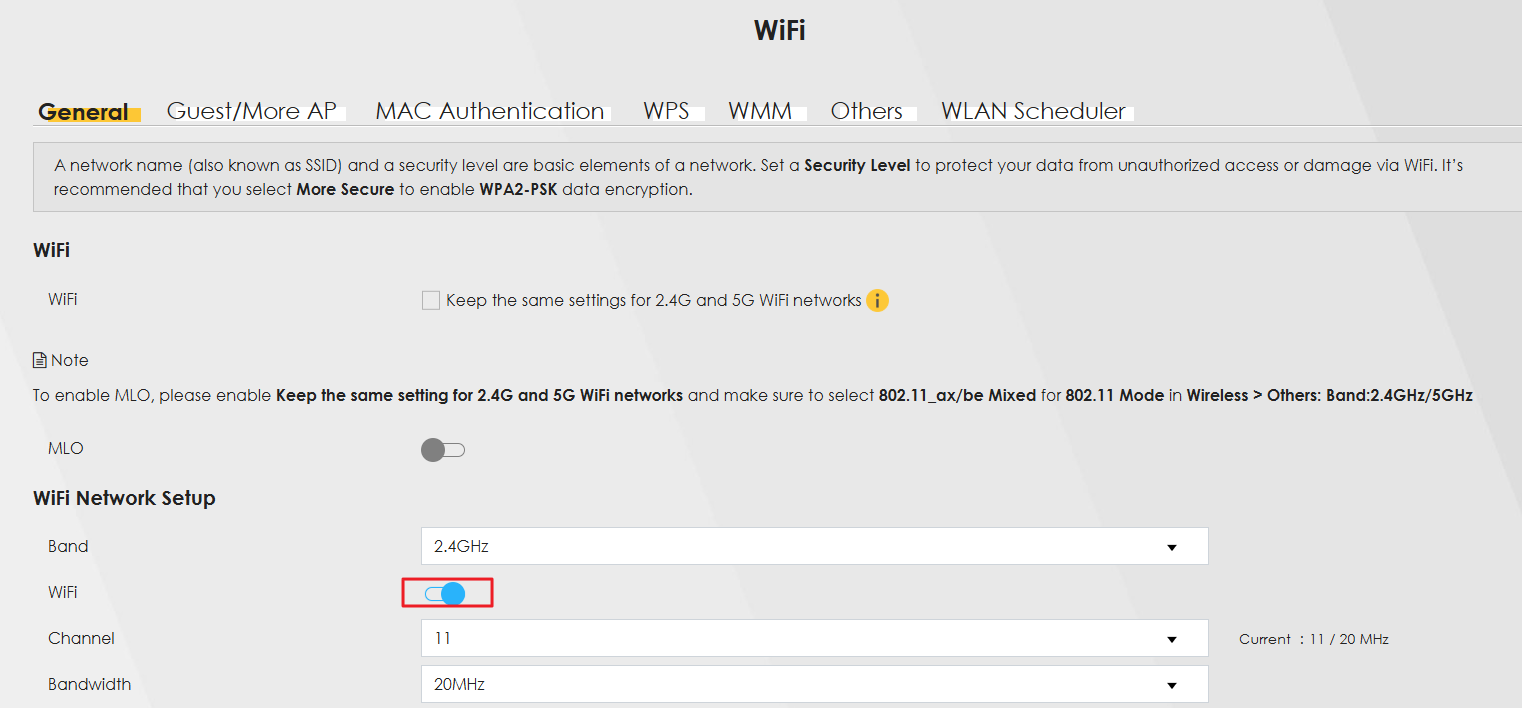Open the Guest/More AP tab
The height and width of the screenshot is (708, 1522).
(251, 111)
